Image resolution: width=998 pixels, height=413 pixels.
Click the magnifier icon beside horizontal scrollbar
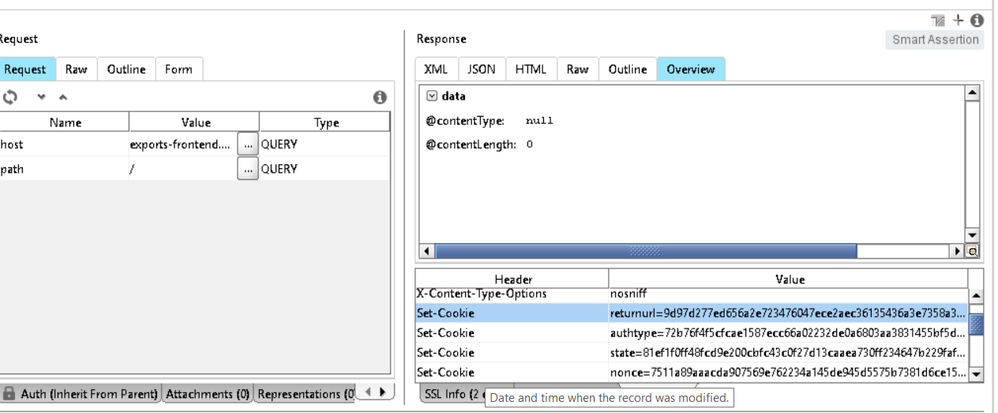pos(972,251)
